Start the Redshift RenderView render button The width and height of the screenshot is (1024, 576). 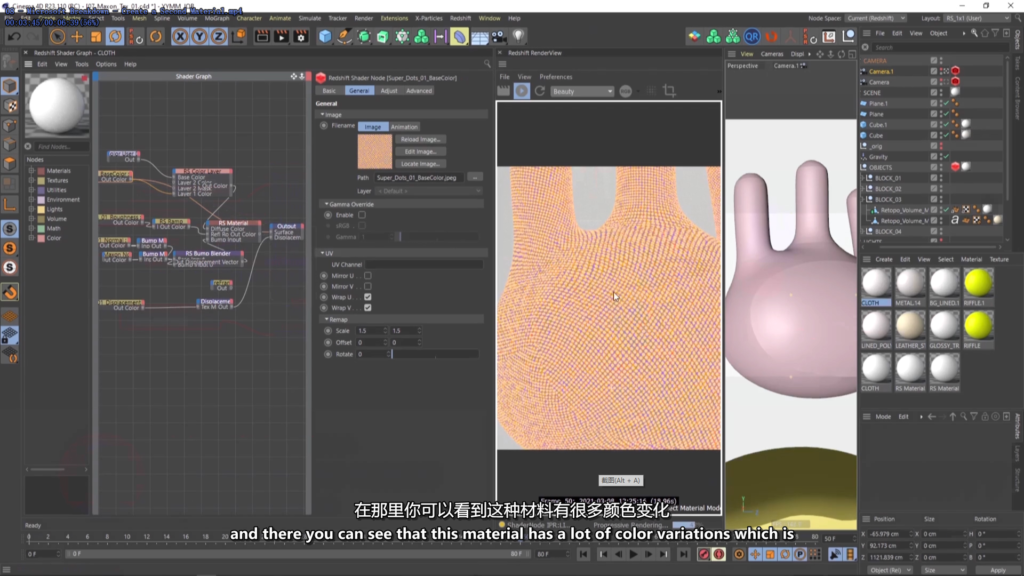[522, 91]
